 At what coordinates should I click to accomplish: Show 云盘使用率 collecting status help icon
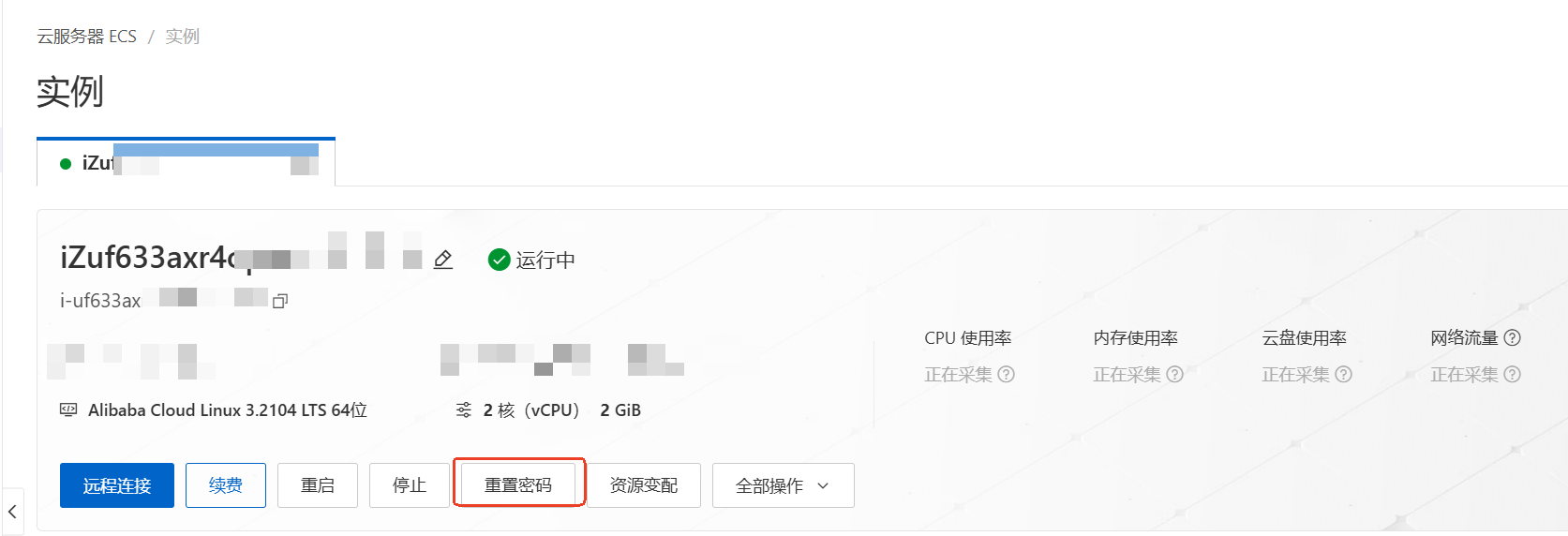point(1343,375)
